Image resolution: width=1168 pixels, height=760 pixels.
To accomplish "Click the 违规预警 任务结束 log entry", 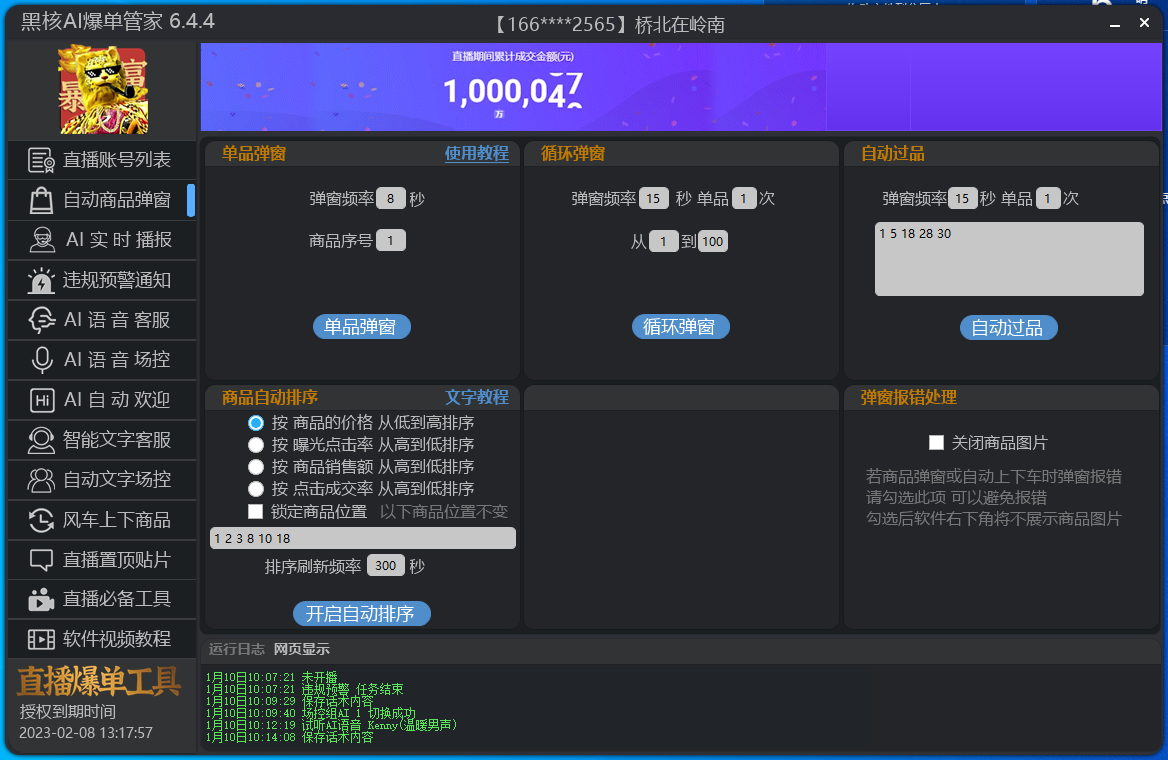I will (304, 689).
